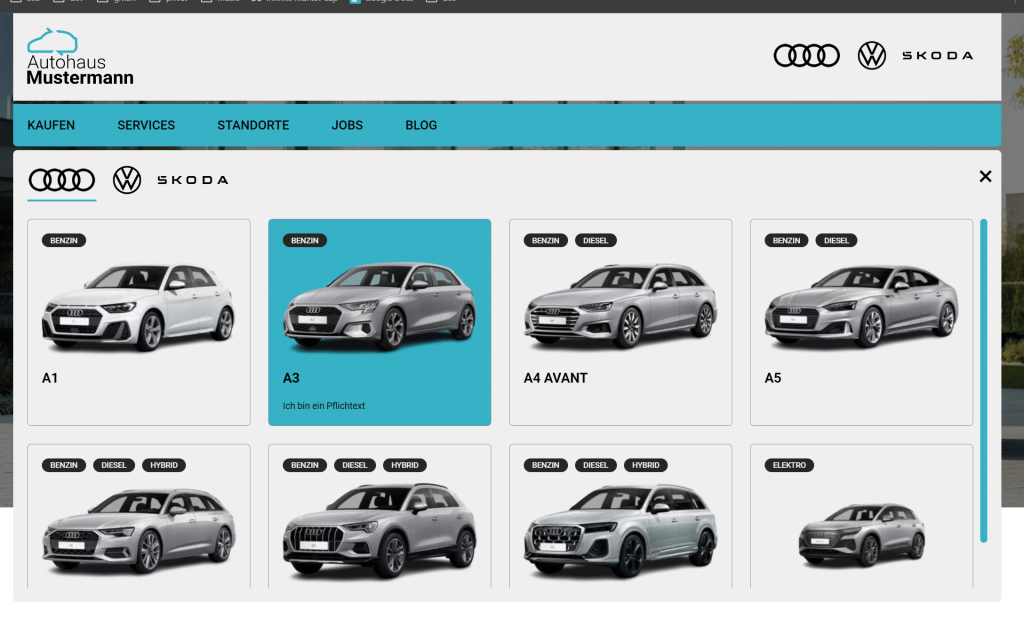Close the vehicle selection panel

[x=985, y=177]
